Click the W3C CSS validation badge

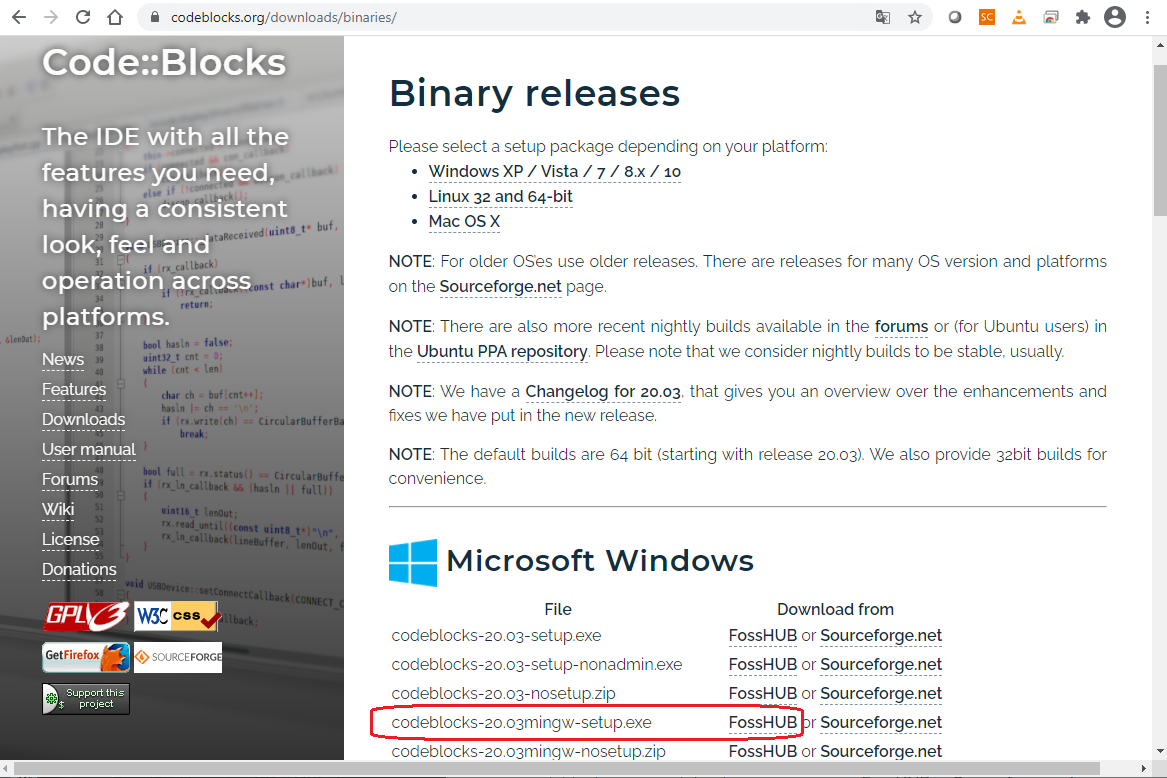tap(177, 616)
